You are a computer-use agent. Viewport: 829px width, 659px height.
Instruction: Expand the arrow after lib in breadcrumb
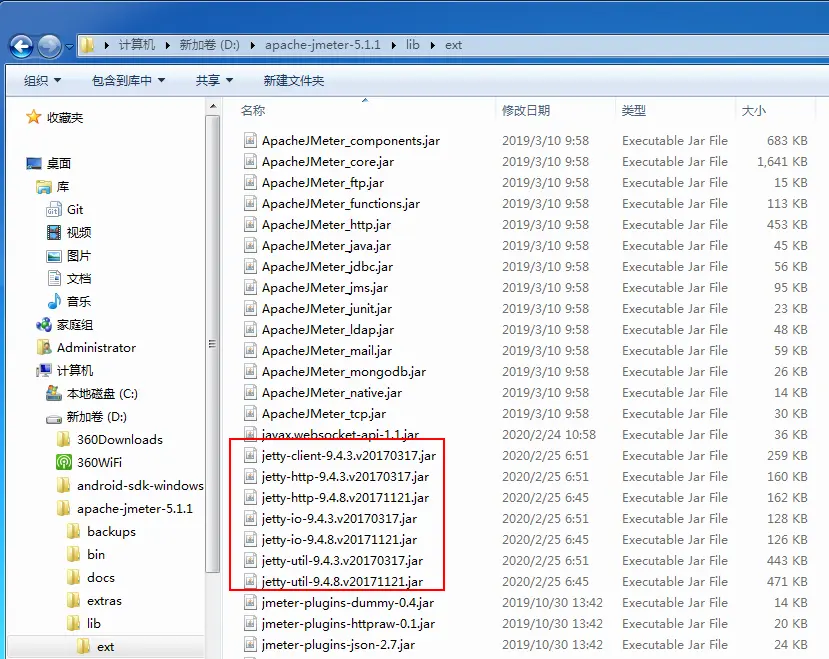tap(432, 45)
